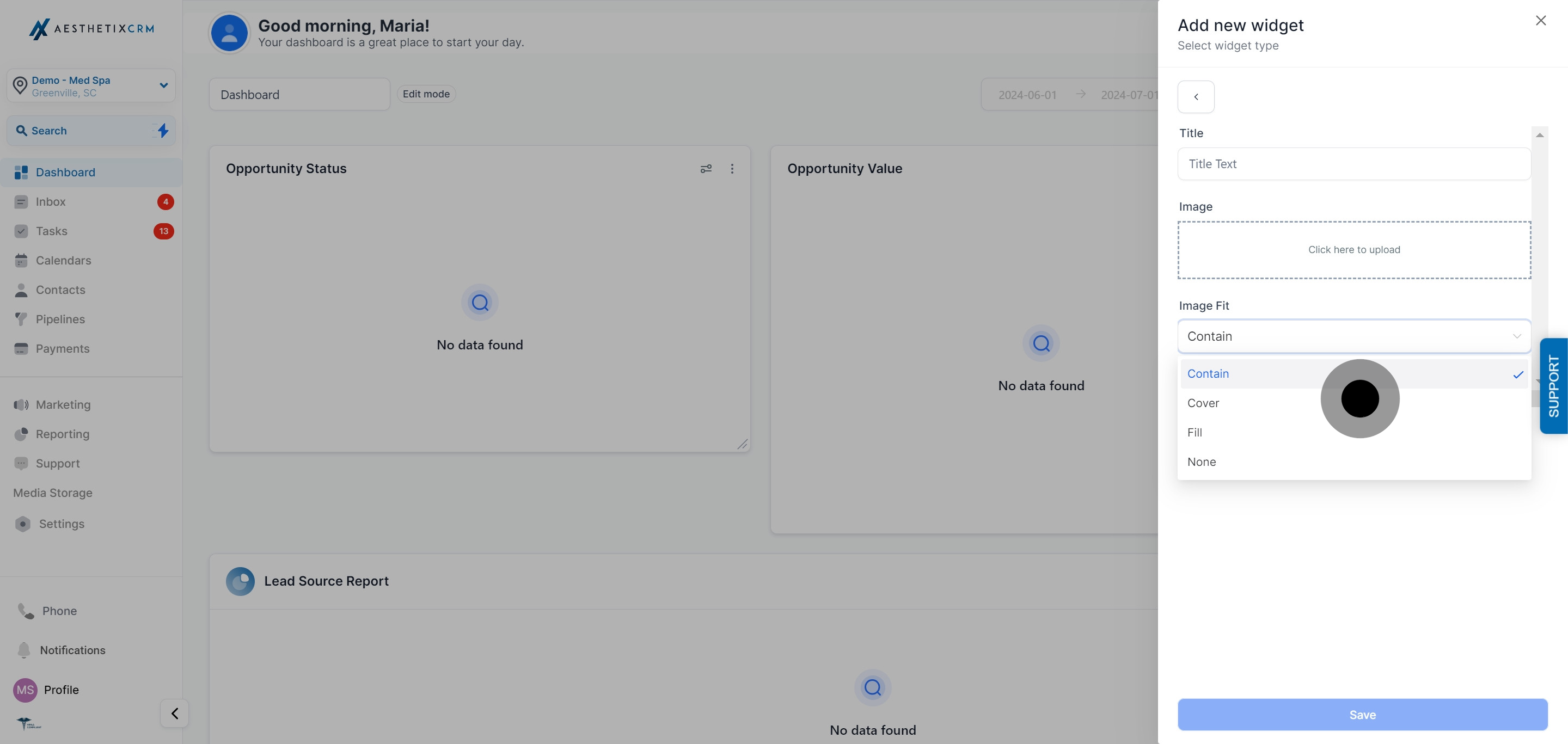The width and height of the screenshot is (1568, 744).
Task: Click the Settings gear icon
Action: 23,524
